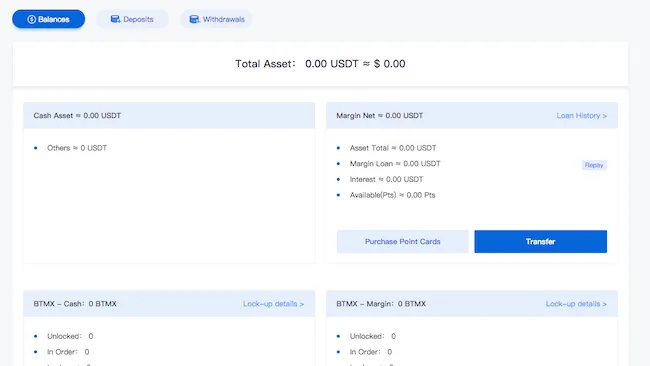Click the Margin Loan ≈ 0.00 USDT line
The height and width of the screenshot is (366, 650).
click(x=395, y=164)
